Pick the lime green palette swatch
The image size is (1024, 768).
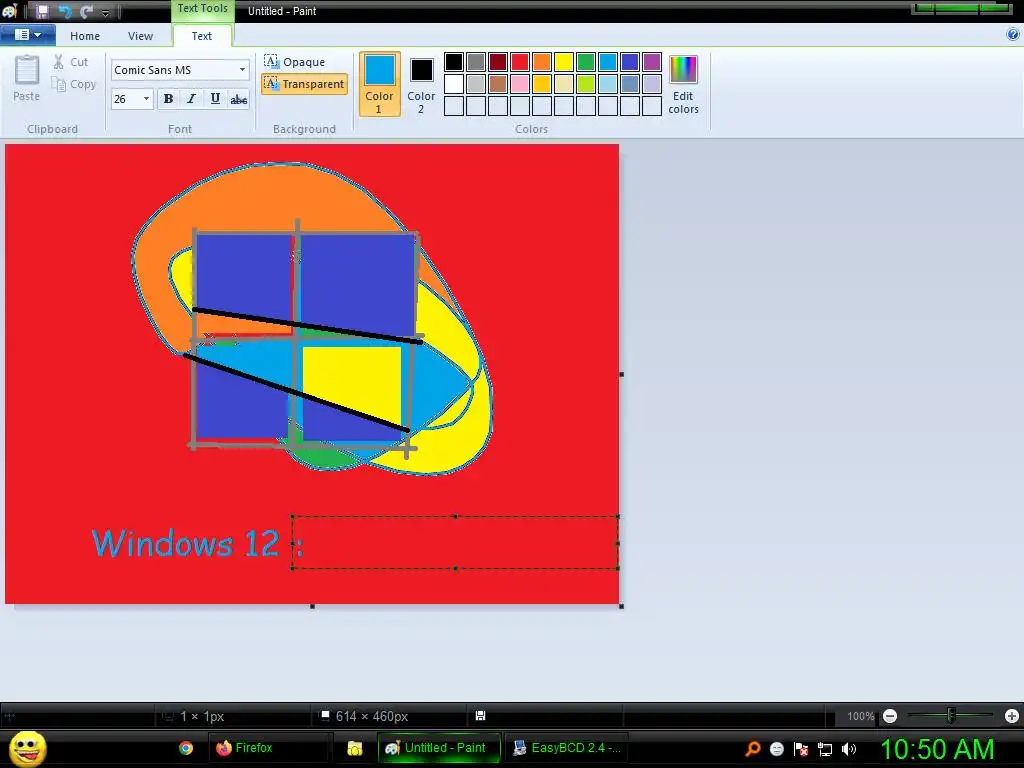(586, 84)
